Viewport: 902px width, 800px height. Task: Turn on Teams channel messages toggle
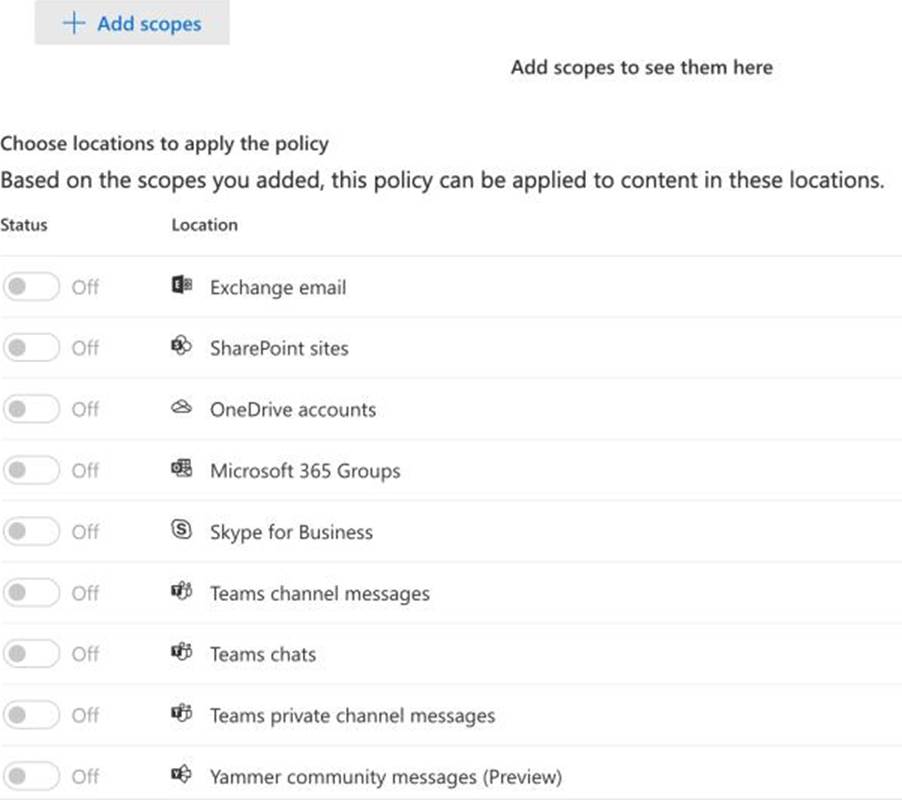[x=31, y=593]
